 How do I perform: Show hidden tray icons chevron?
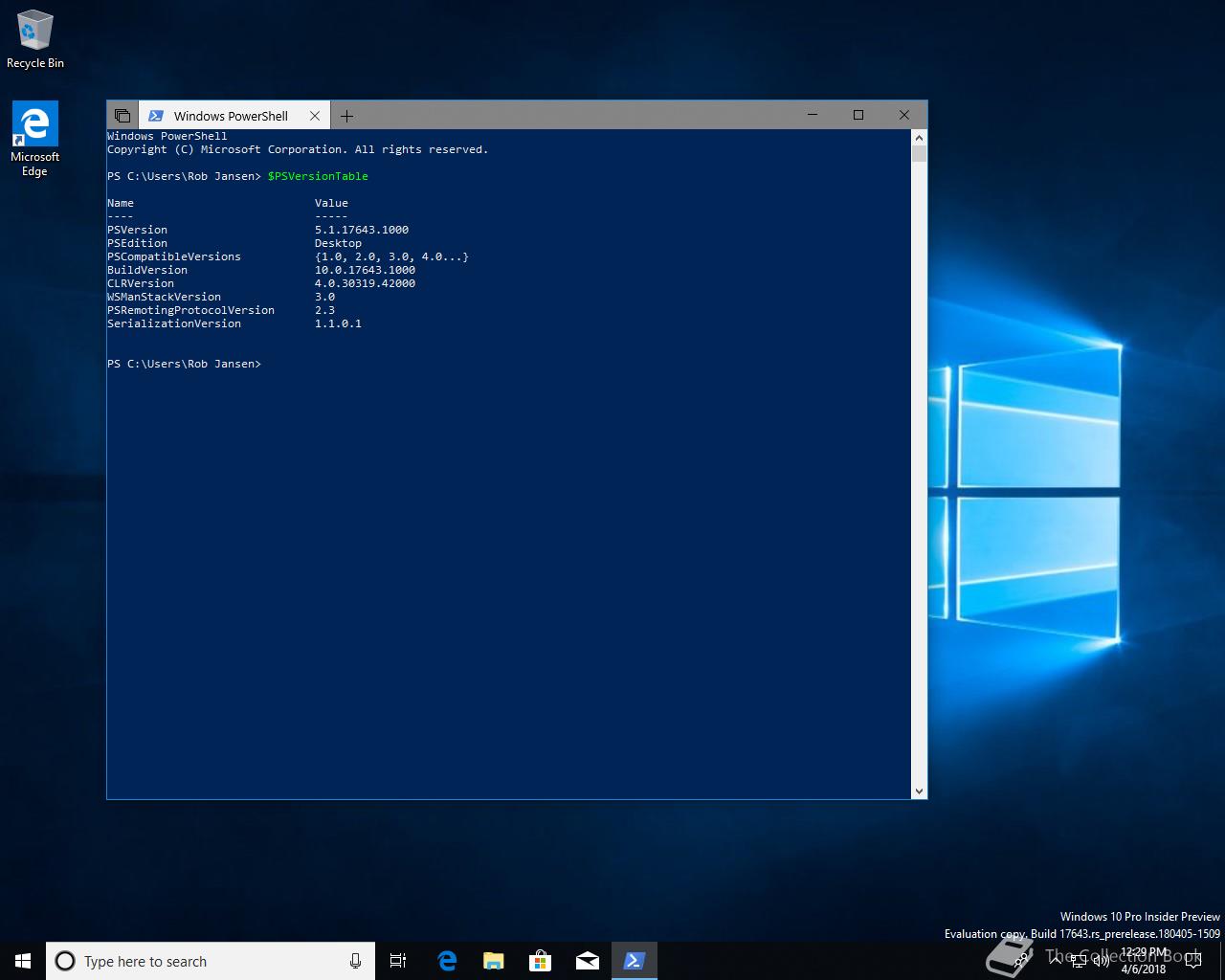point(1055,961)
